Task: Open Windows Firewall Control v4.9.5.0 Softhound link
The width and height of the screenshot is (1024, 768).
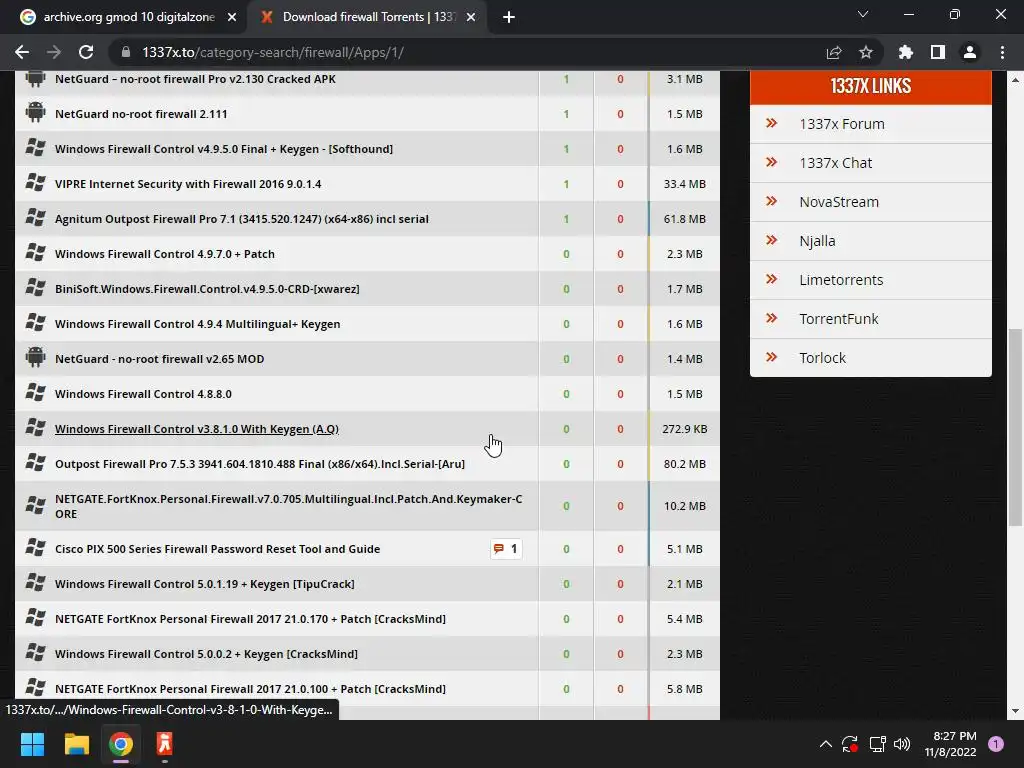Action: point(224,149)
